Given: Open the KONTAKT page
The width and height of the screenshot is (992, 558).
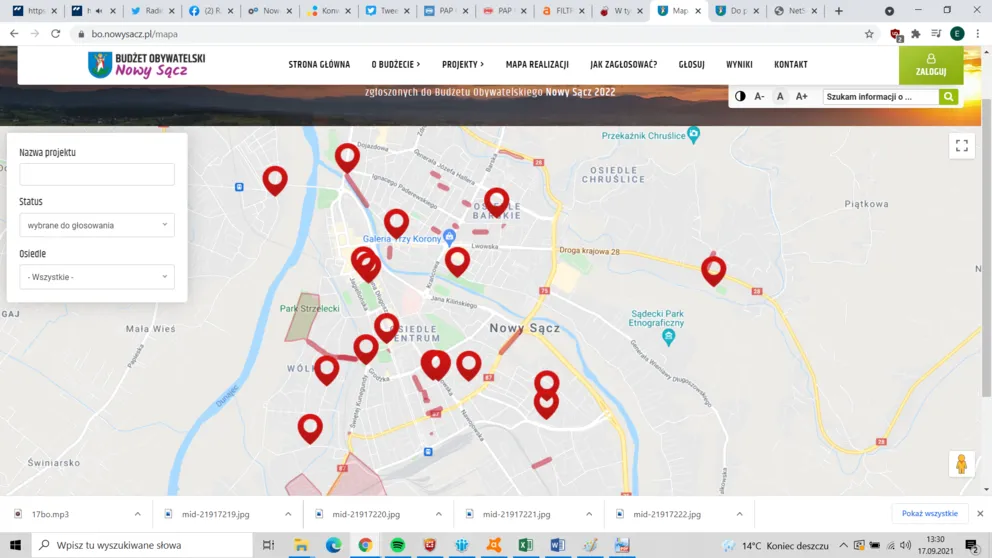Looking at the screenshot, I should [790, 65].
